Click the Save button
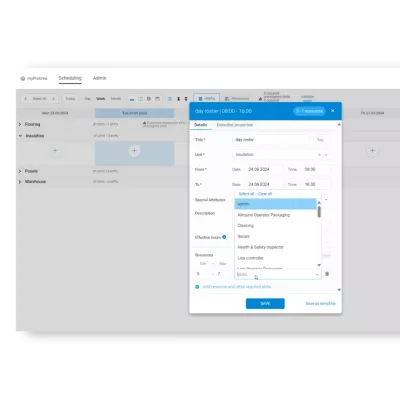The height and width of the screenshot is (400, 400). coord(265,303)
